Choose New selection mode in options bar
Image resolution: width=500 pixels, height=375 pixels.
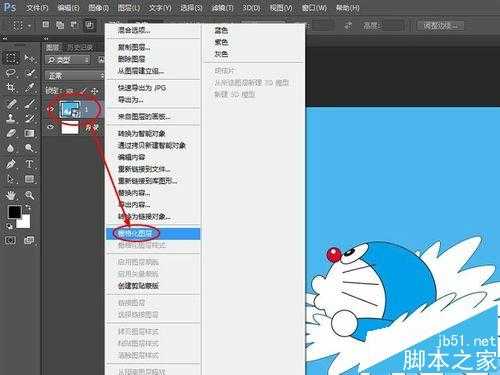tap(46, 25)
